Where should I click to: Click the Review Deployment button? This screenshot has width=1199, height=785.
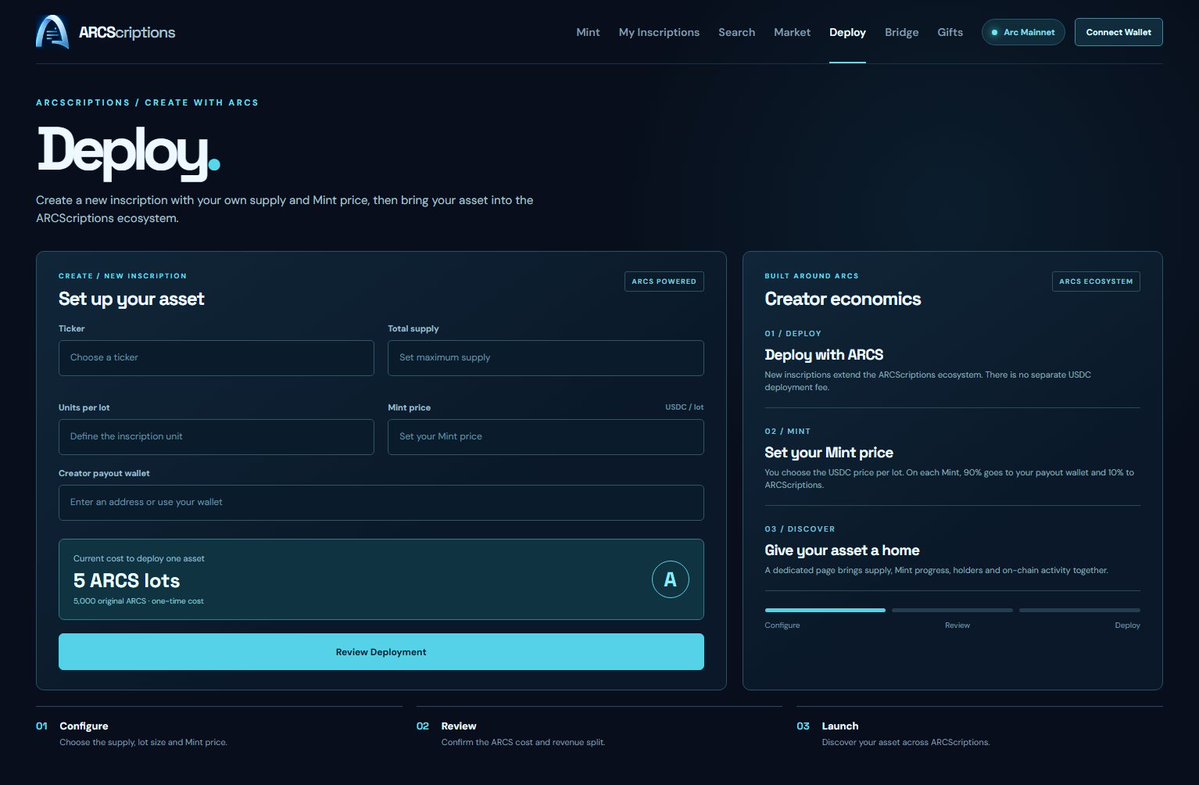pyautogui.click(x=381, y=652)
